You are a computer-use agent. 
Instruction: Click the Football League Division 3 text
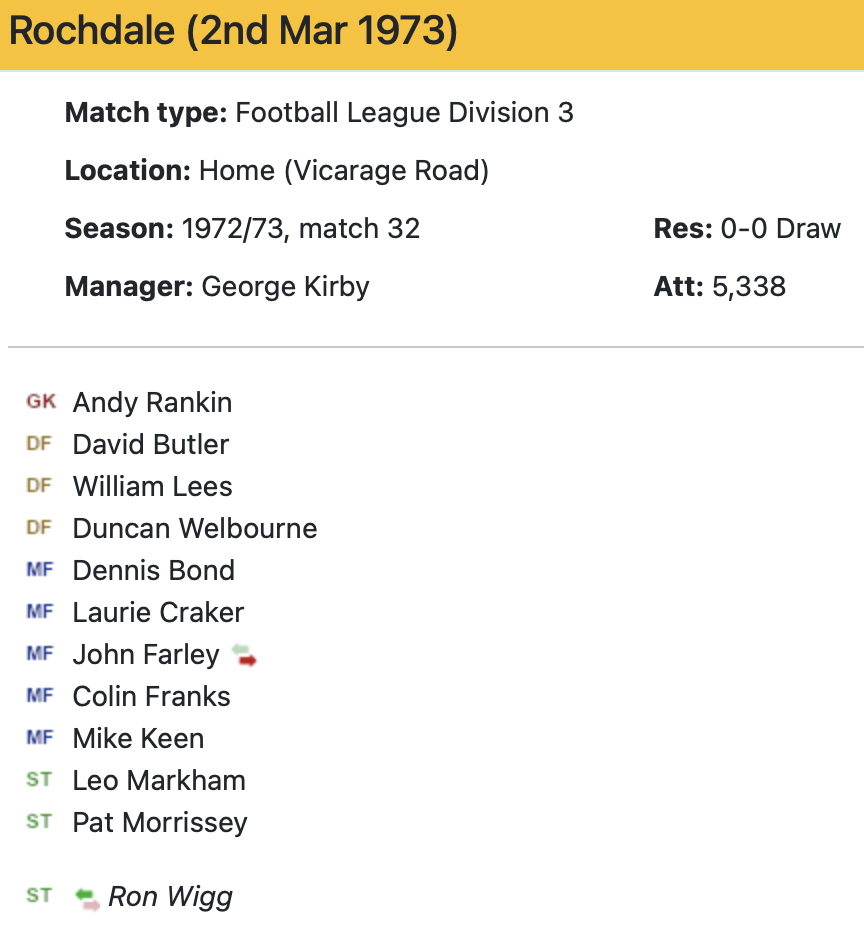(404, 112)
